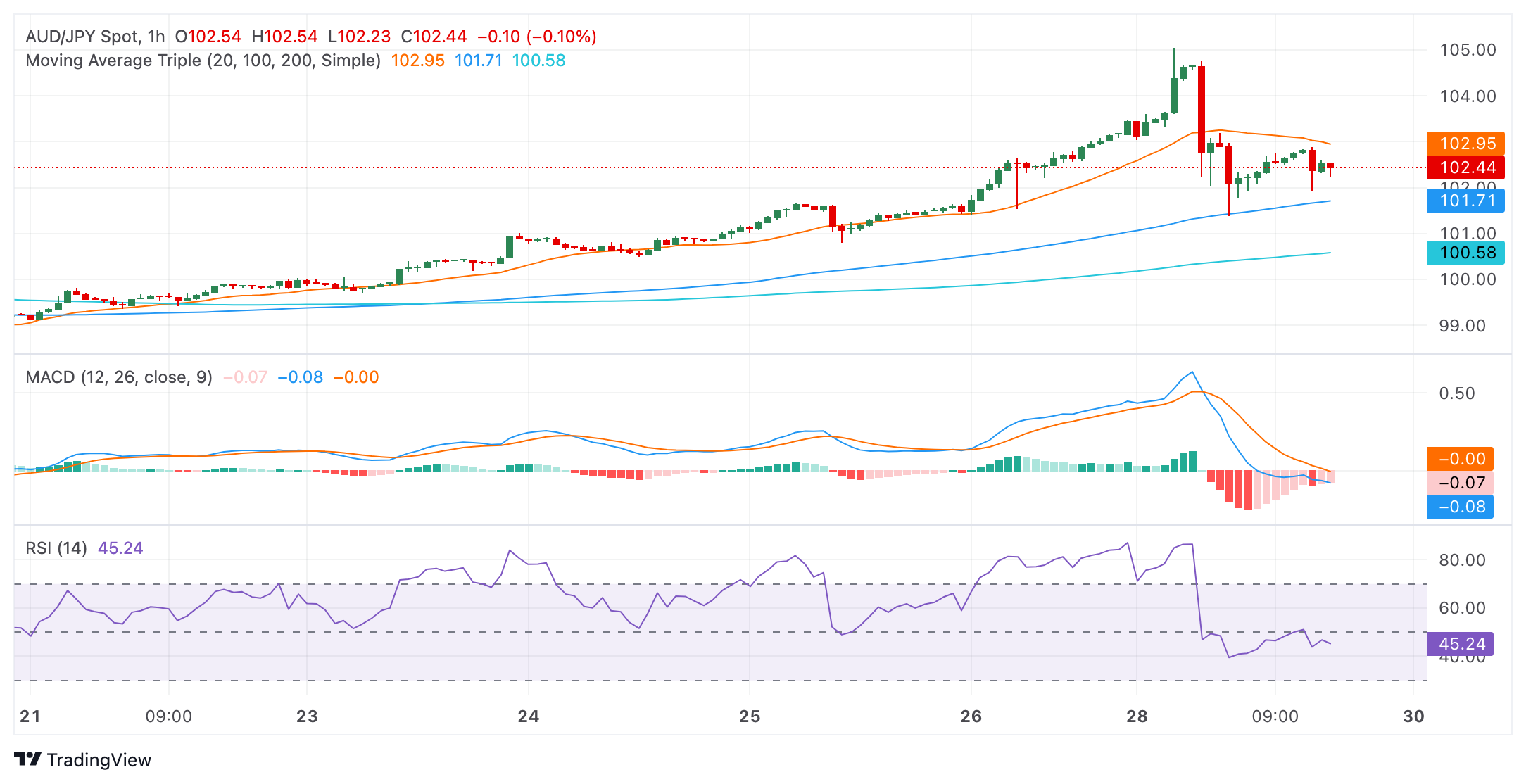Click the red 102.44 current price label
Screen dimensions: 1526x784
pyautogui.click(x=1466, y=167)
